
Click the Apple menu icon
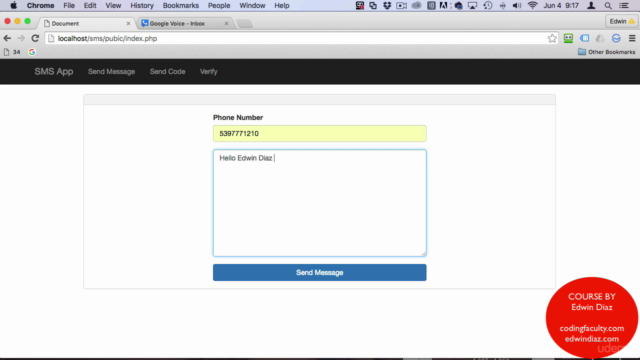point(13,5)
